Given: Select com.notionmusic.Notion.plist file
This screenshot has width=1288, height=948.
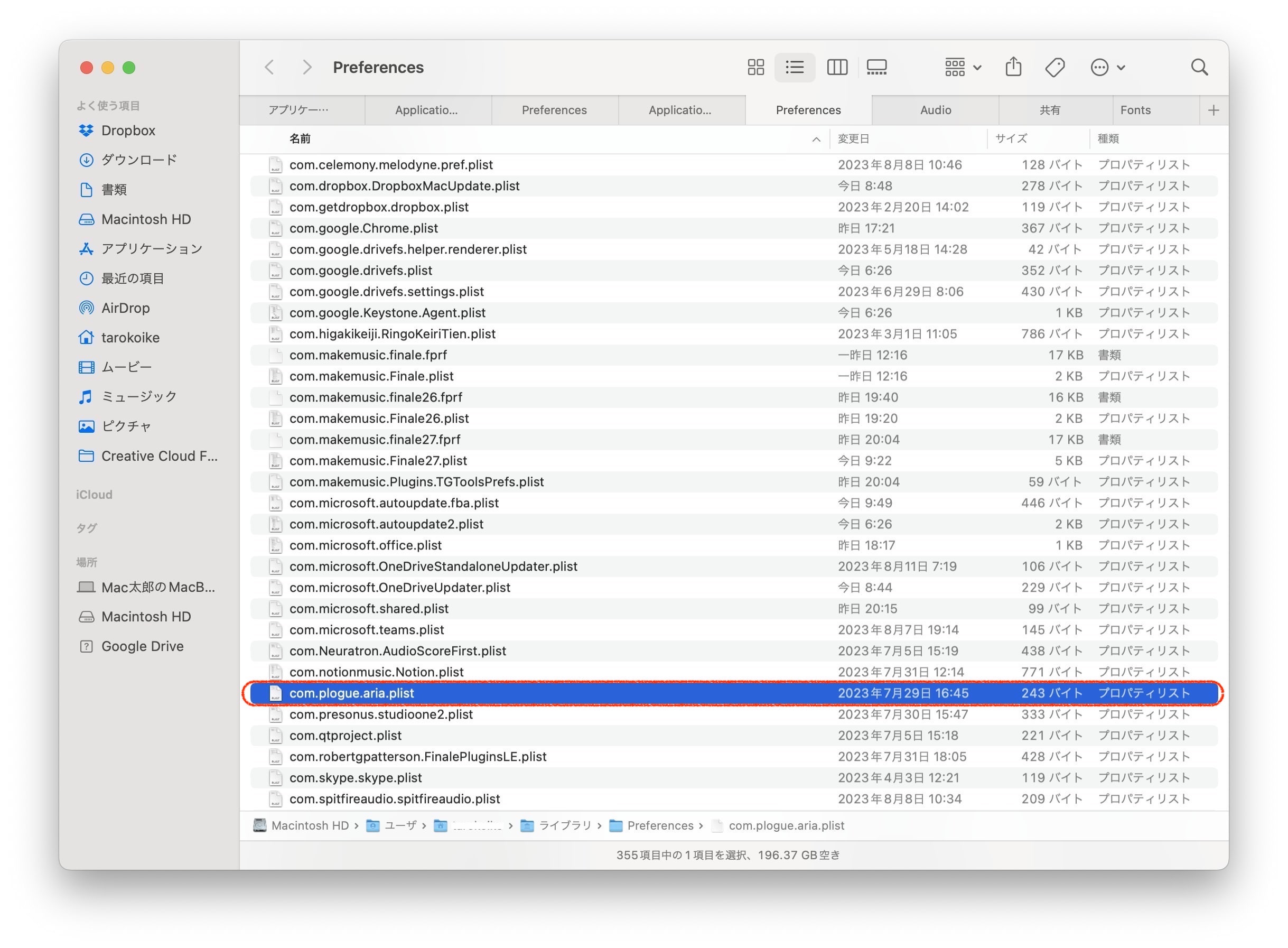Looking at the screenshot, I should tap(734, 672).
